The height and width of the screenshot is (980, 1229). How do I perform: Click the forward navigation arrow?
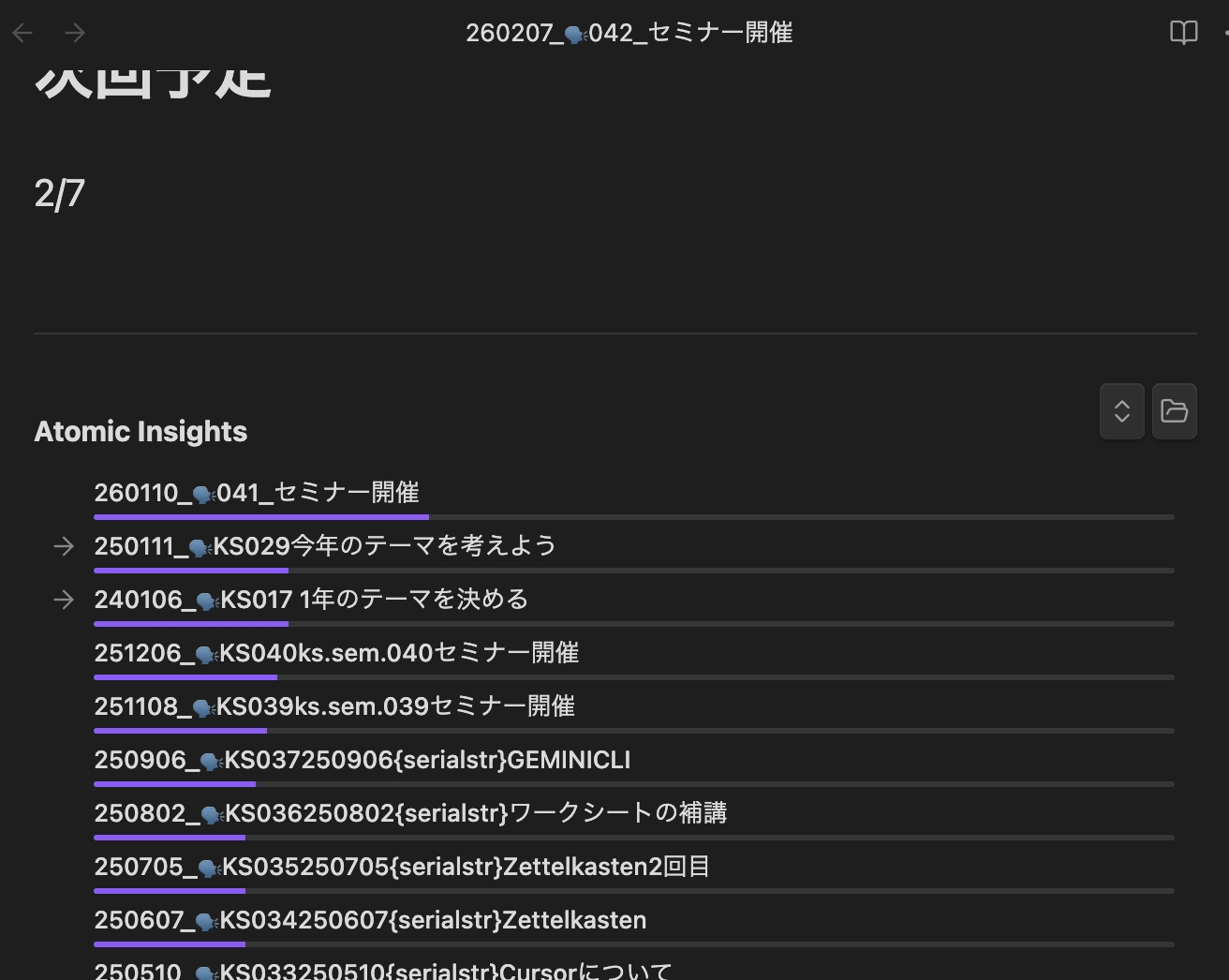pos(74,32)
